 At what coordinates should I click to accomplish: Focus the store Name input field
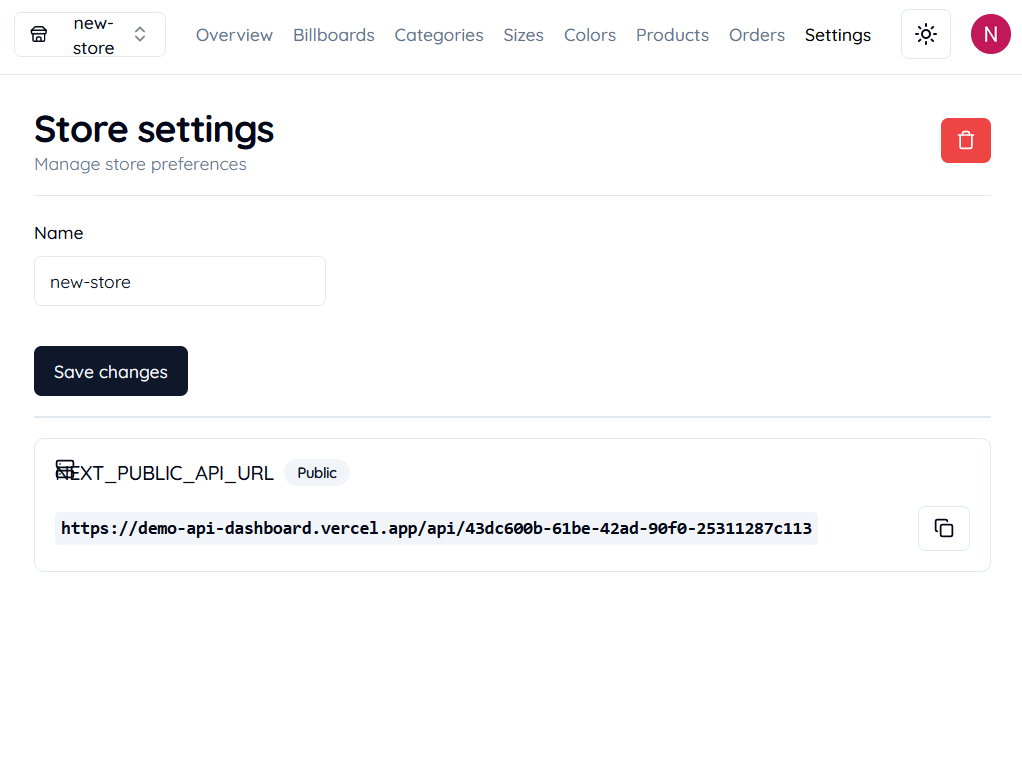180,281
